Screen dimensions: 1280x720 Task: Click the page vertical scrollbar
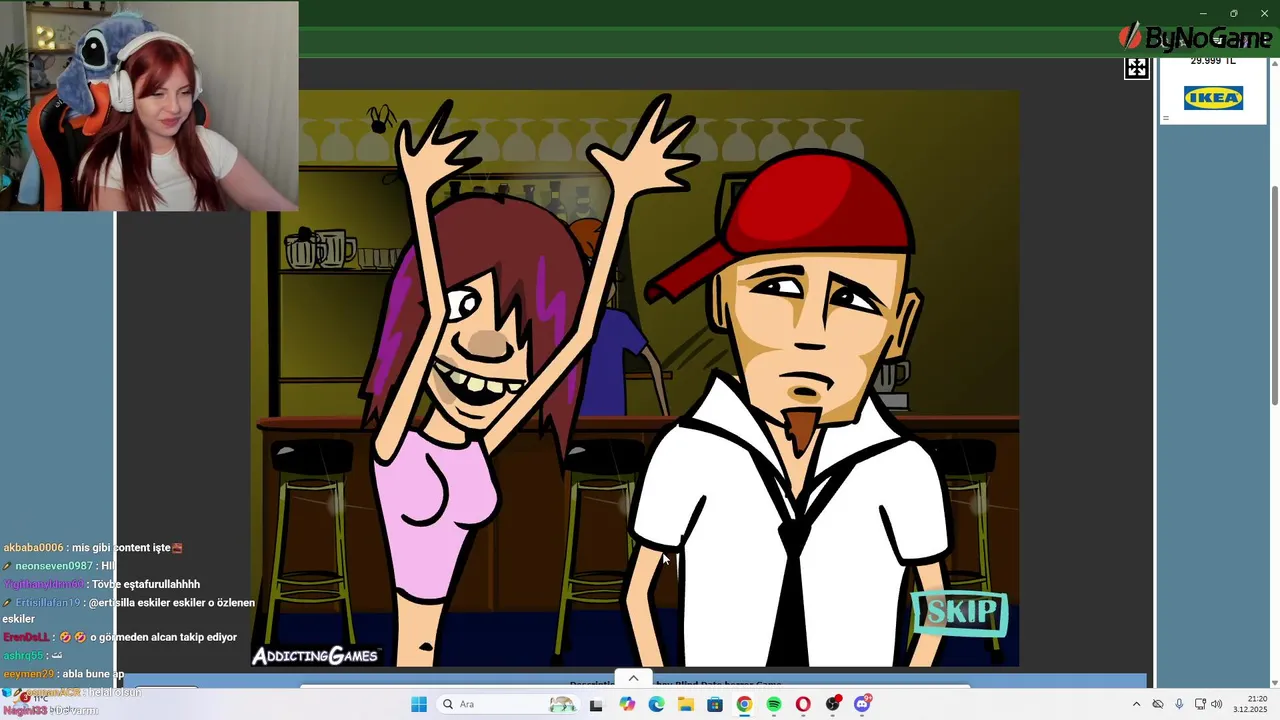(x=1274, y=296)
